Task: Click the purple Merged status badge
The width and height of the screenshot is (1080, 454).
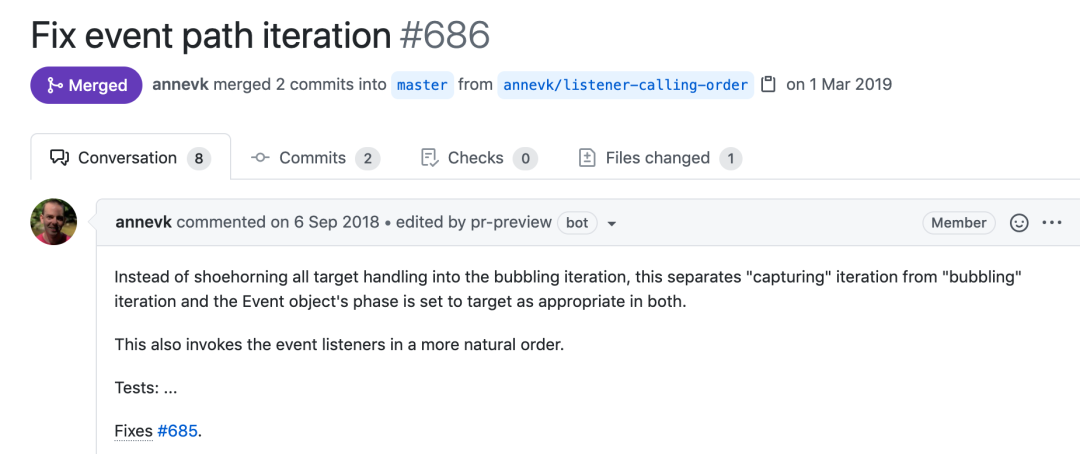Action: click(x=86, y=85)
